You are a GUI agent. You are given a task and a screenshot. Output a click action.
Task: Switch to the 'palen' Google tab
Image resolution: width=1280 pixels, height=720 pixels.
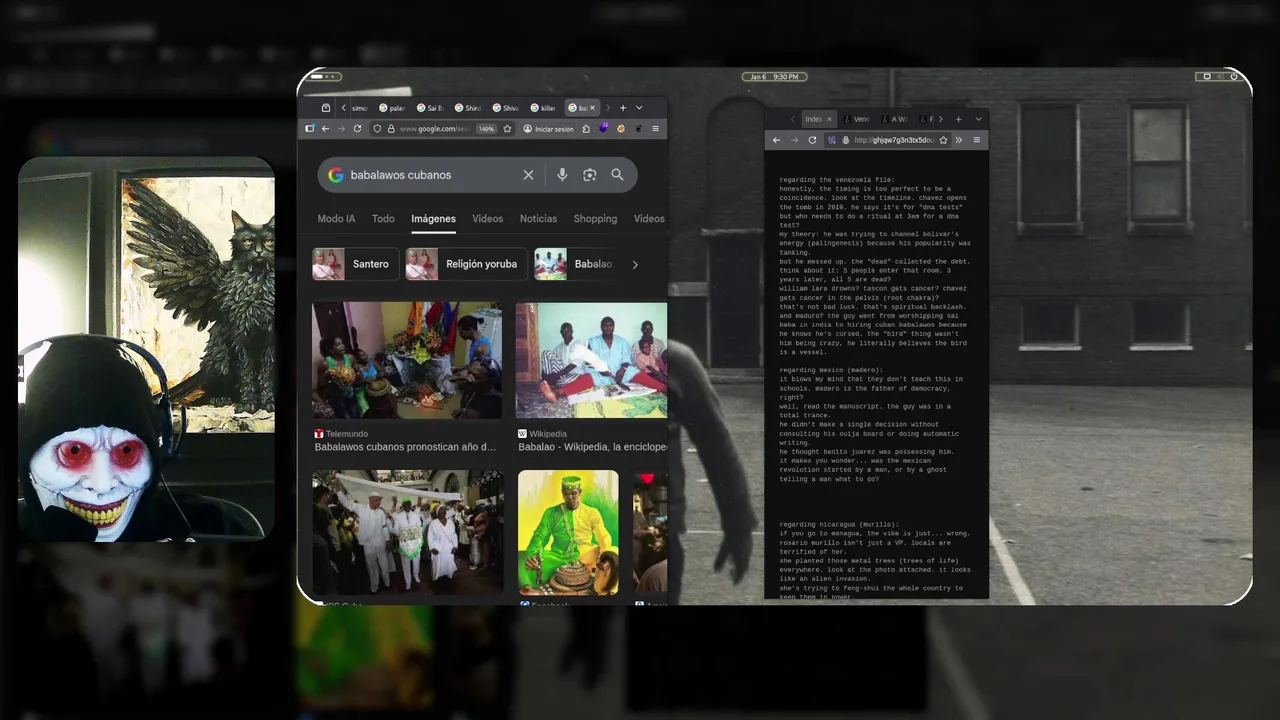click(x=392, y=108)
